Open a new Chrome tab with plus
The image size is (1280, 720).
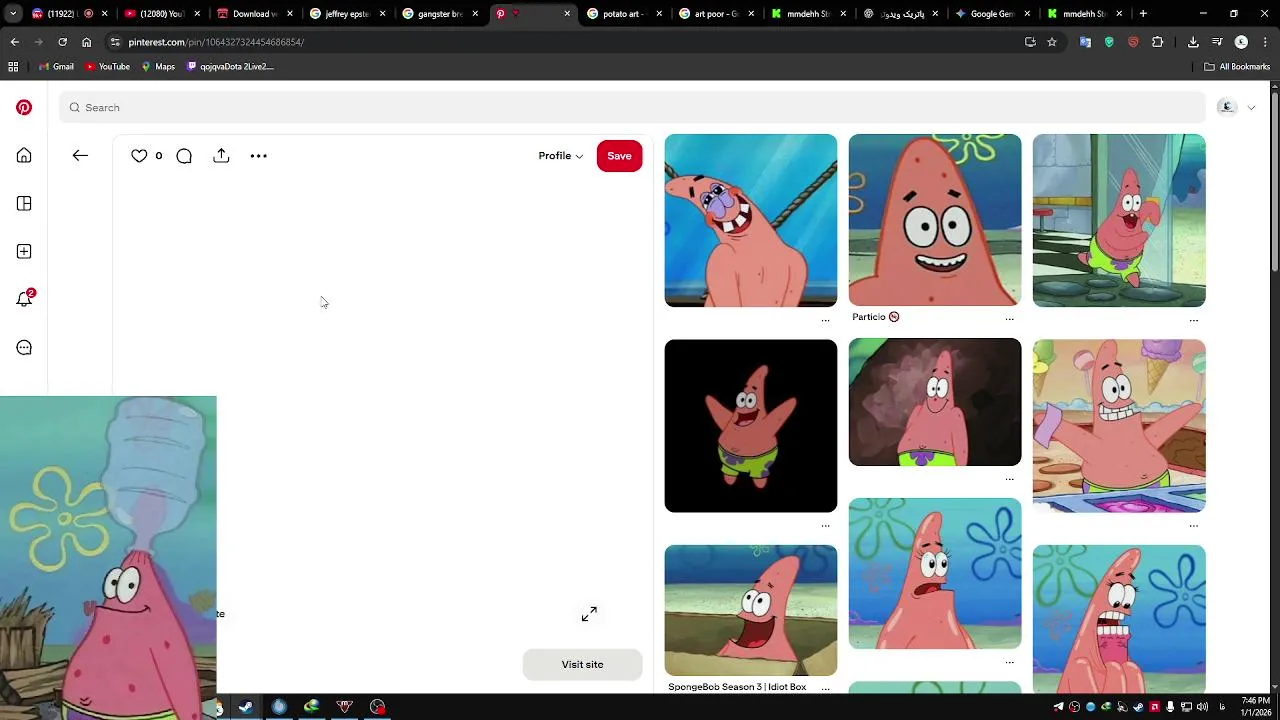click(x=1143, y=14)
